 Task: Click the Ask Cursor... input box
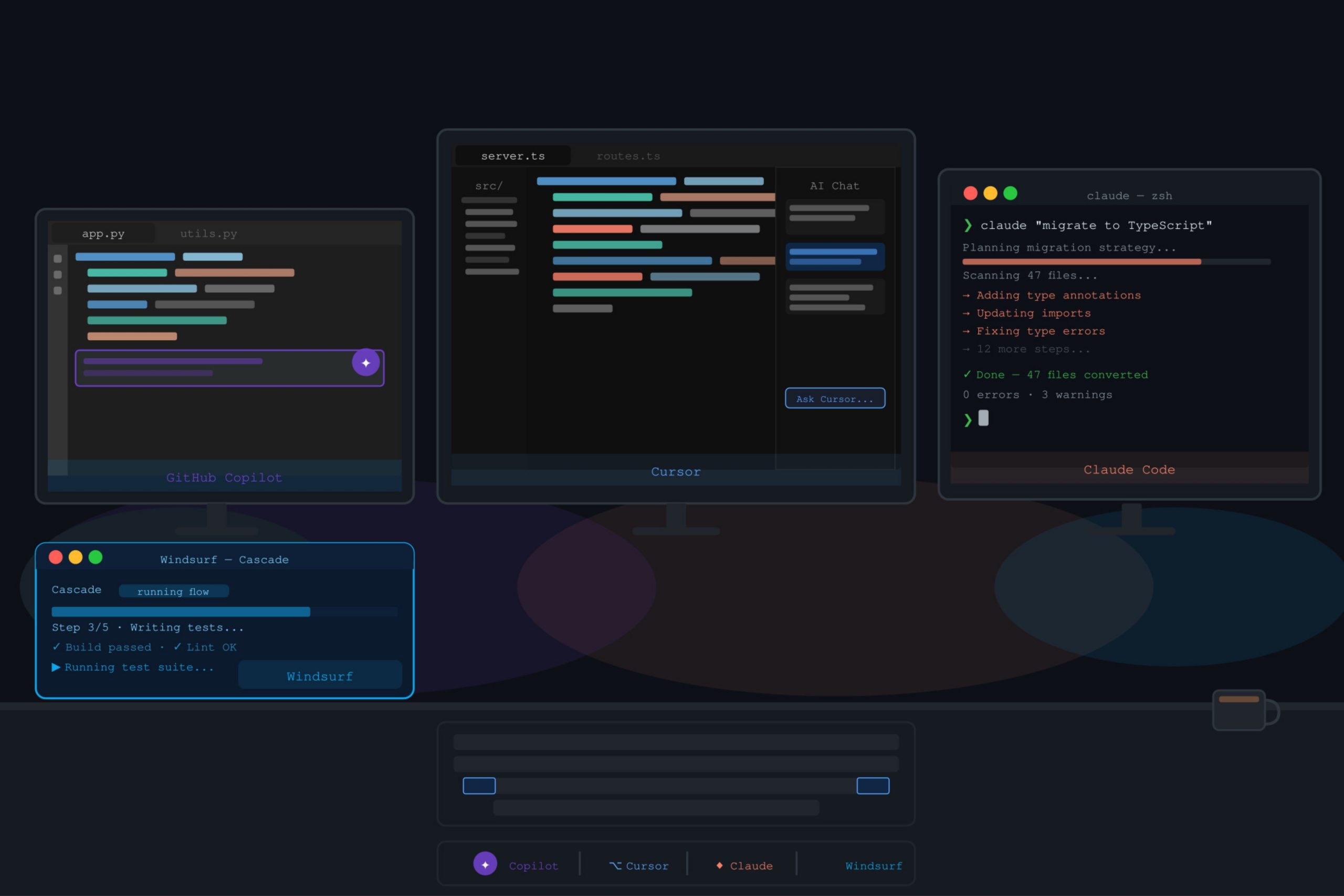click(835, 398)
